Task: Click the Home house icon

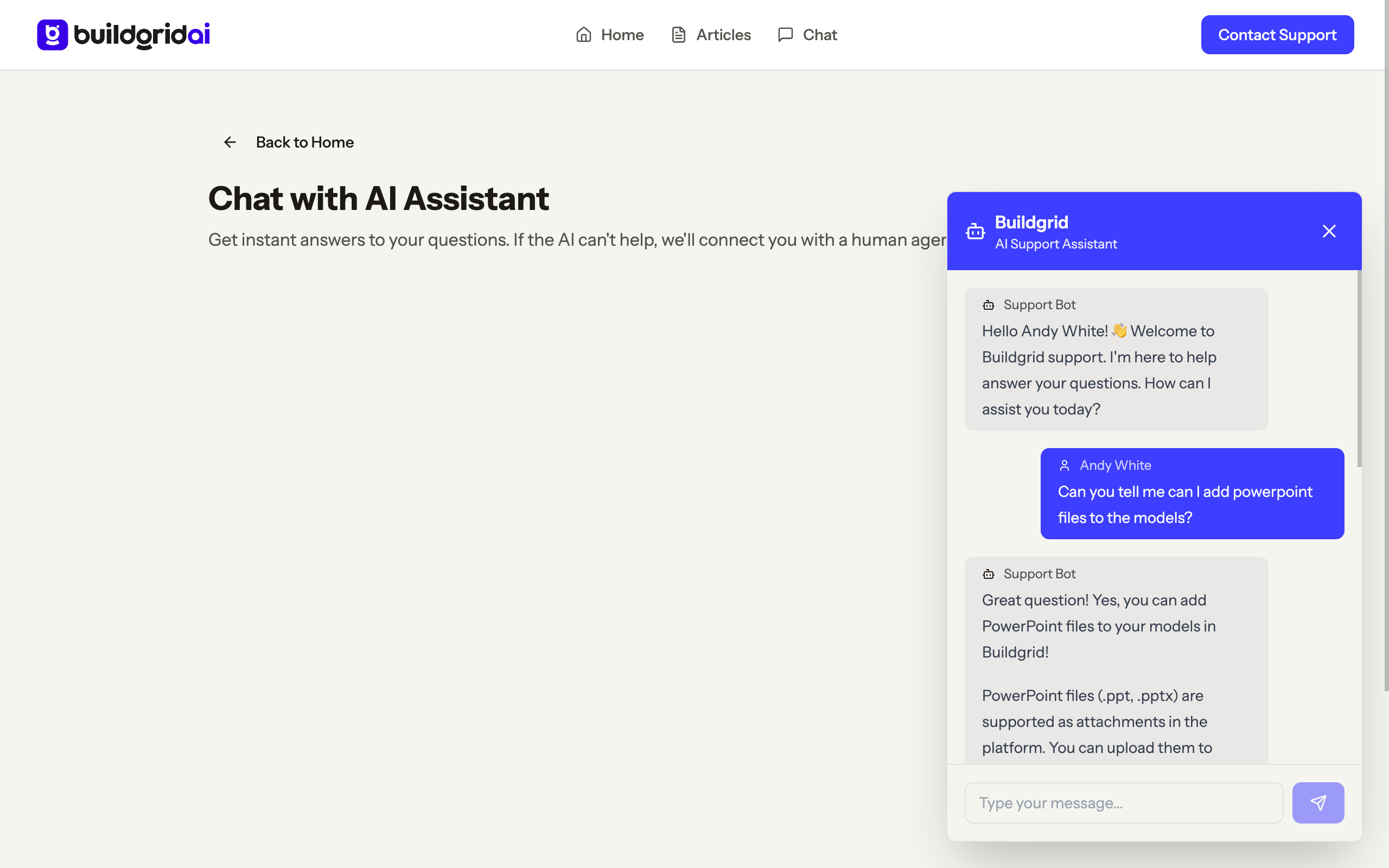Action: (583, 34)
